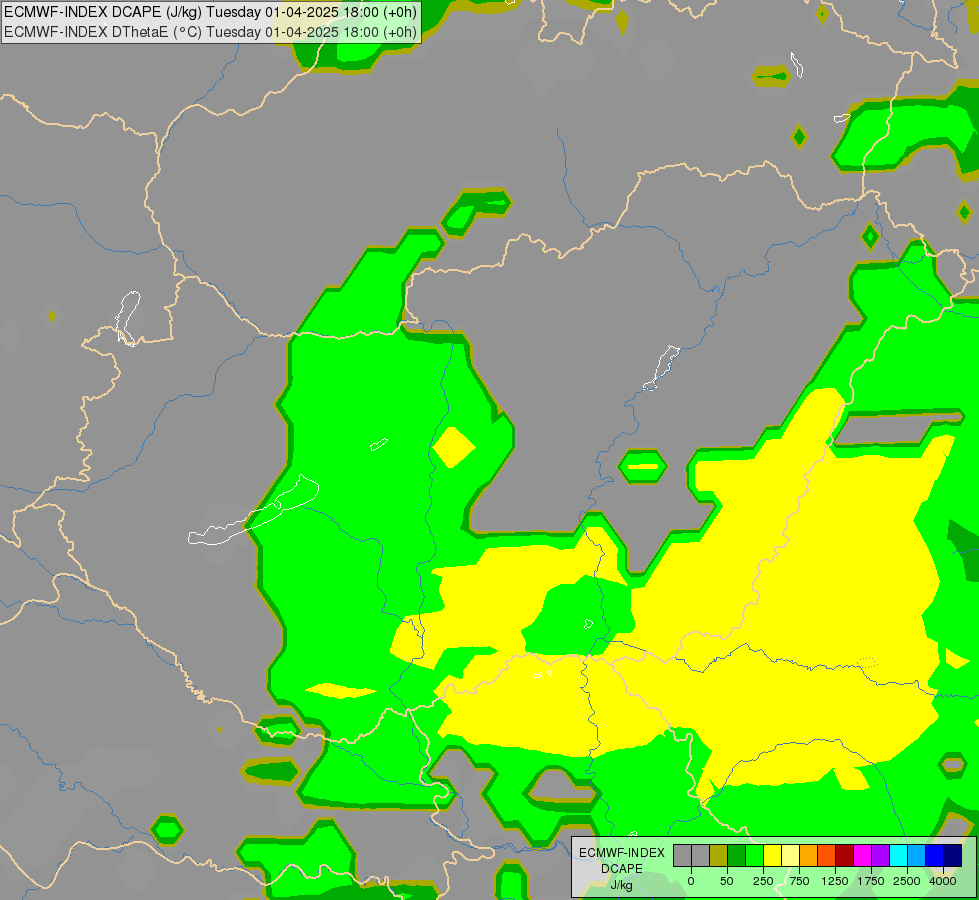Click the legend value 0

click(x=691, y=881)
